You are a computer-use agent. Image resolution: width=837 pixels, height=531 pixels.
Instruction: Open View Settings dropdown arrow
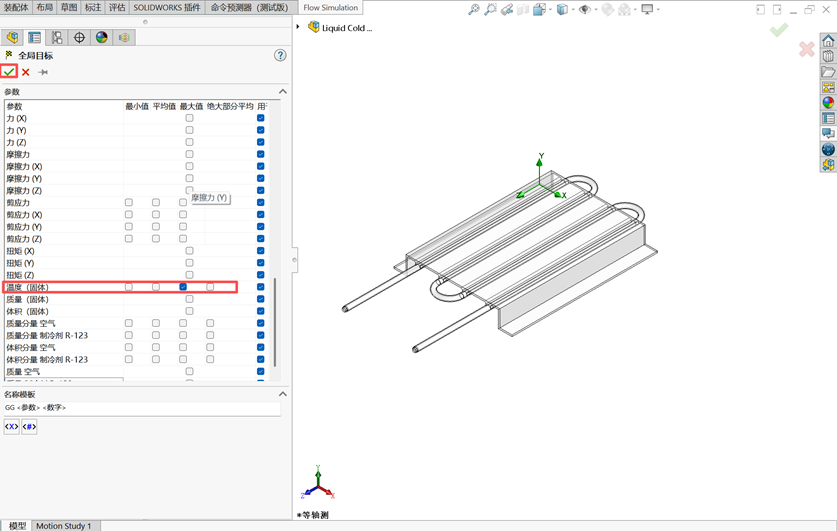pos(658,9)
